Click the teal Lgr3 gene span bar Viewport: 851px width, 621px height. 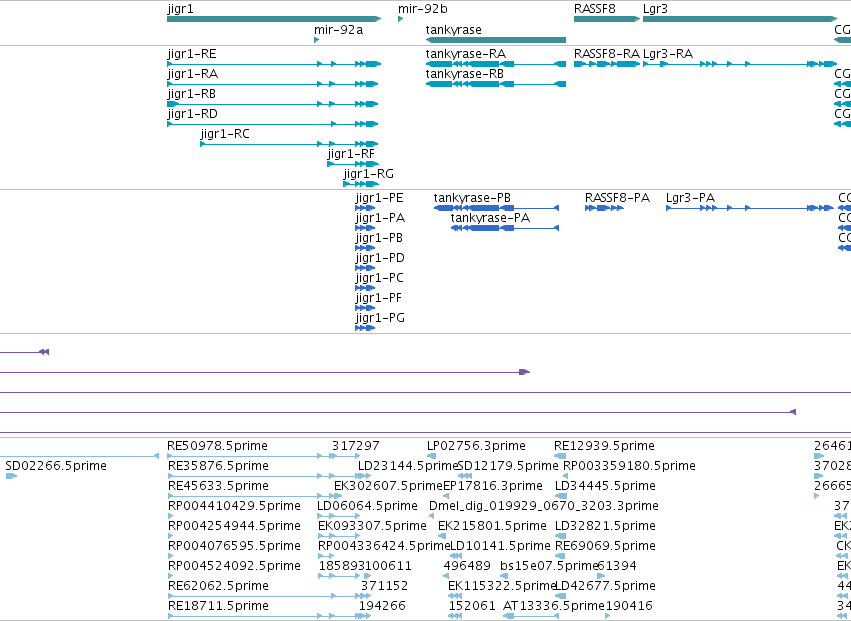click(x=740, y=20)
